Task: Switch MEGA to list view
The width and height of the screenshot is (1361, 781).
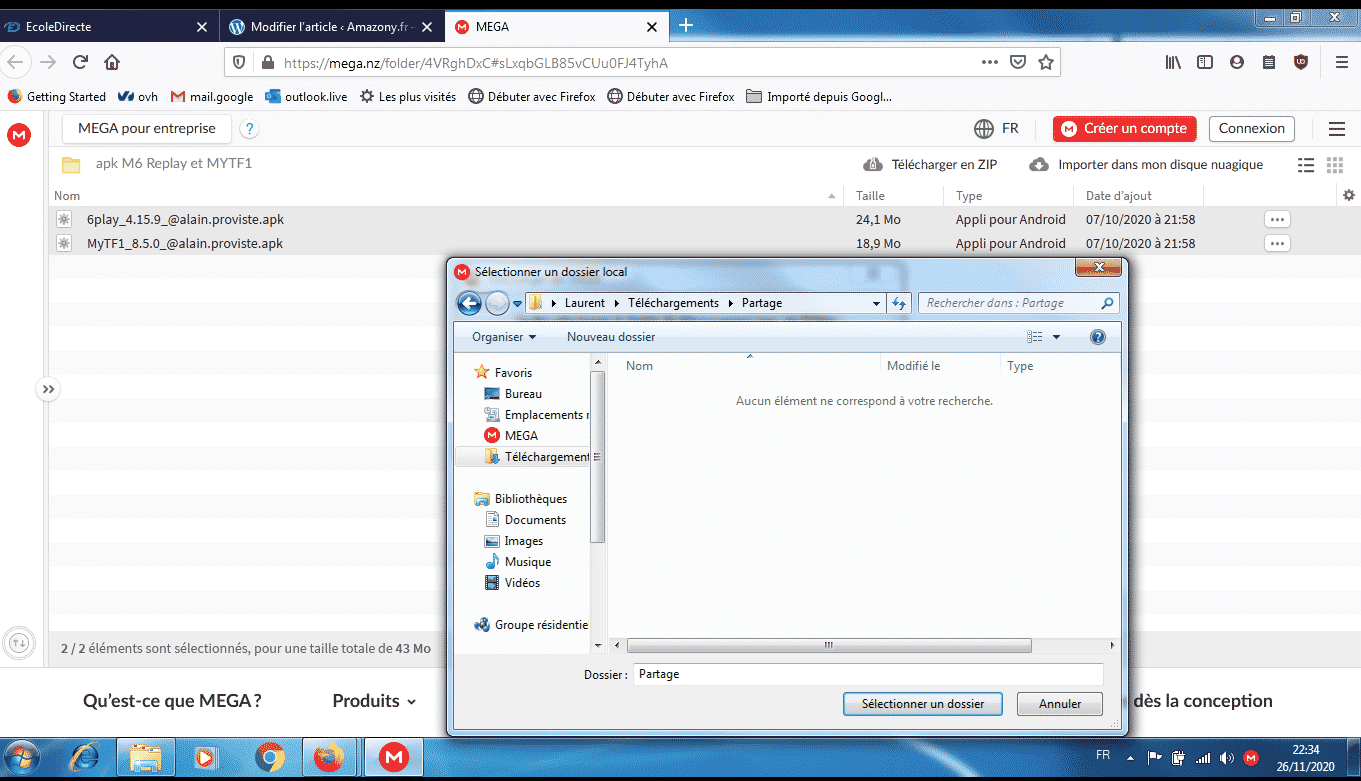Action: click(x=1306, y=165)
